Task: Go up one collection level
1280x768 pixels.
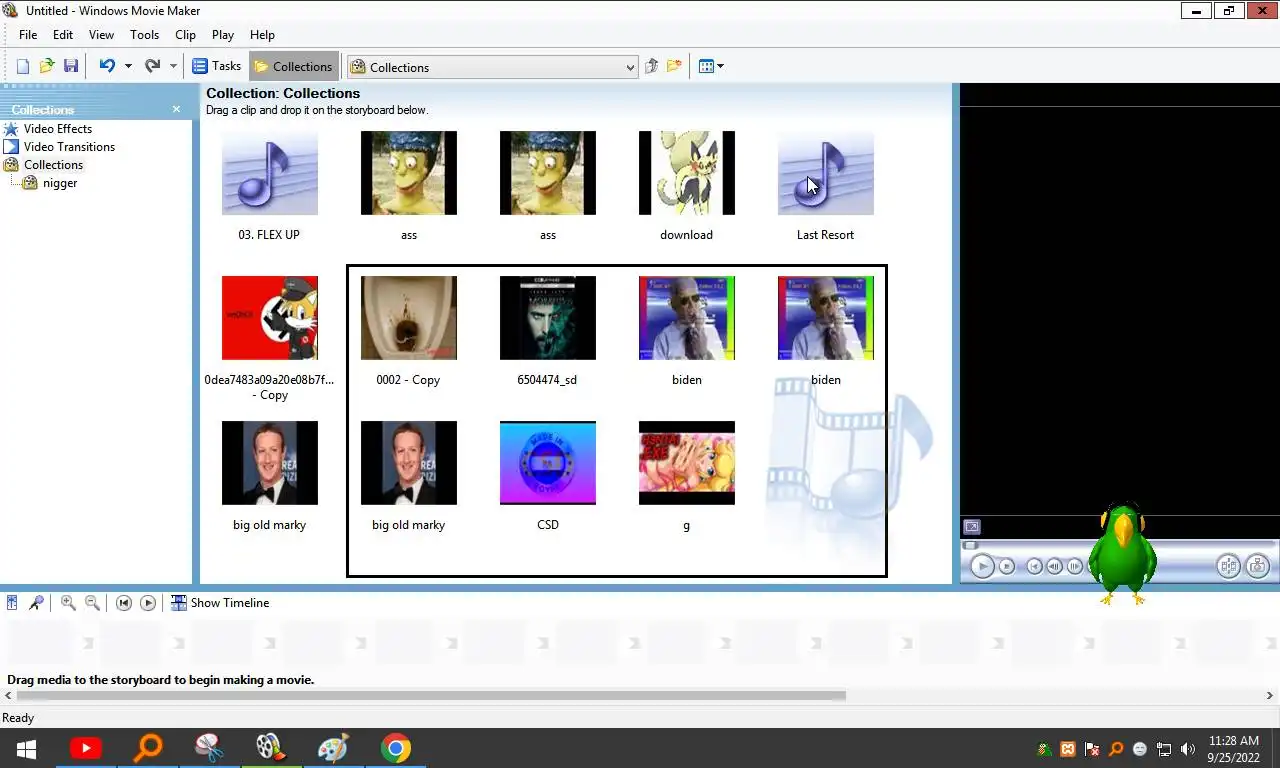Action: coord(651,66)
